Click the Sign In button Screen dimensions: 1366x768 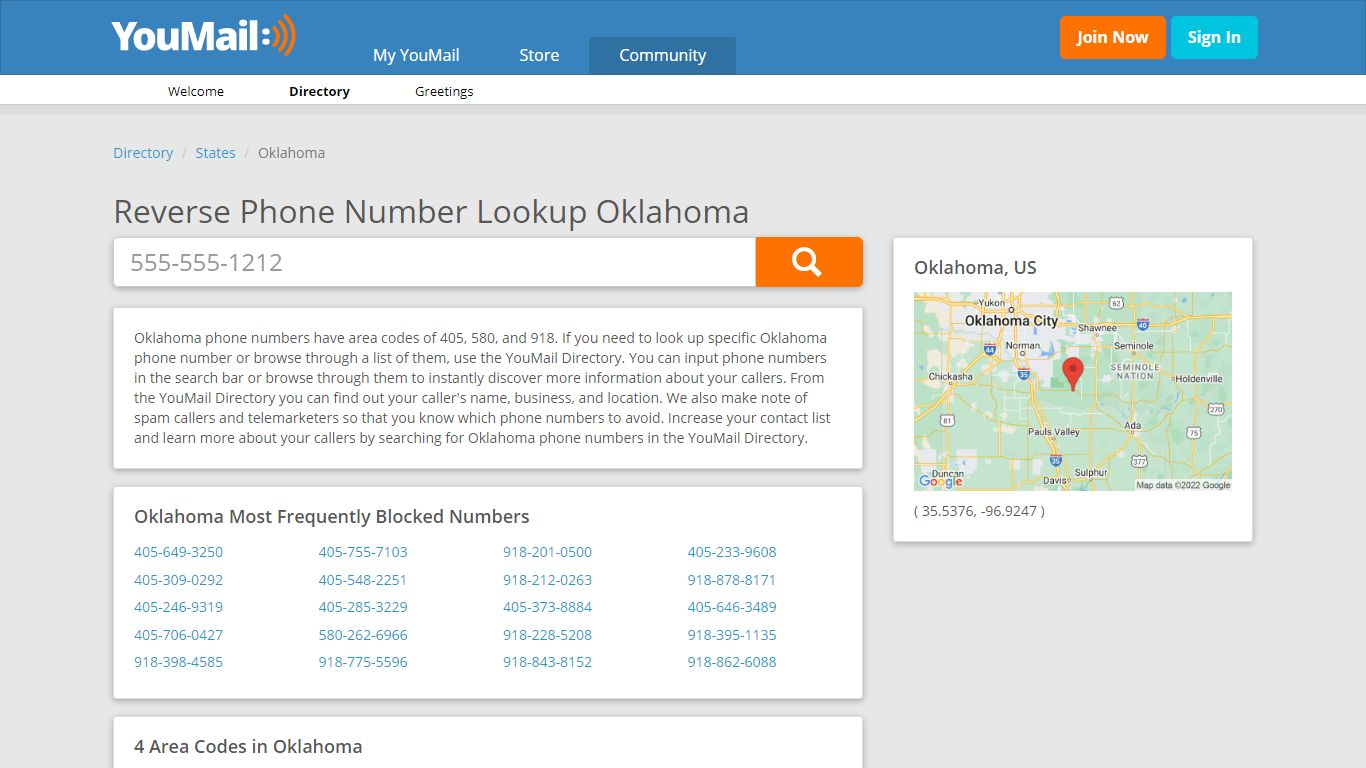1214,37
